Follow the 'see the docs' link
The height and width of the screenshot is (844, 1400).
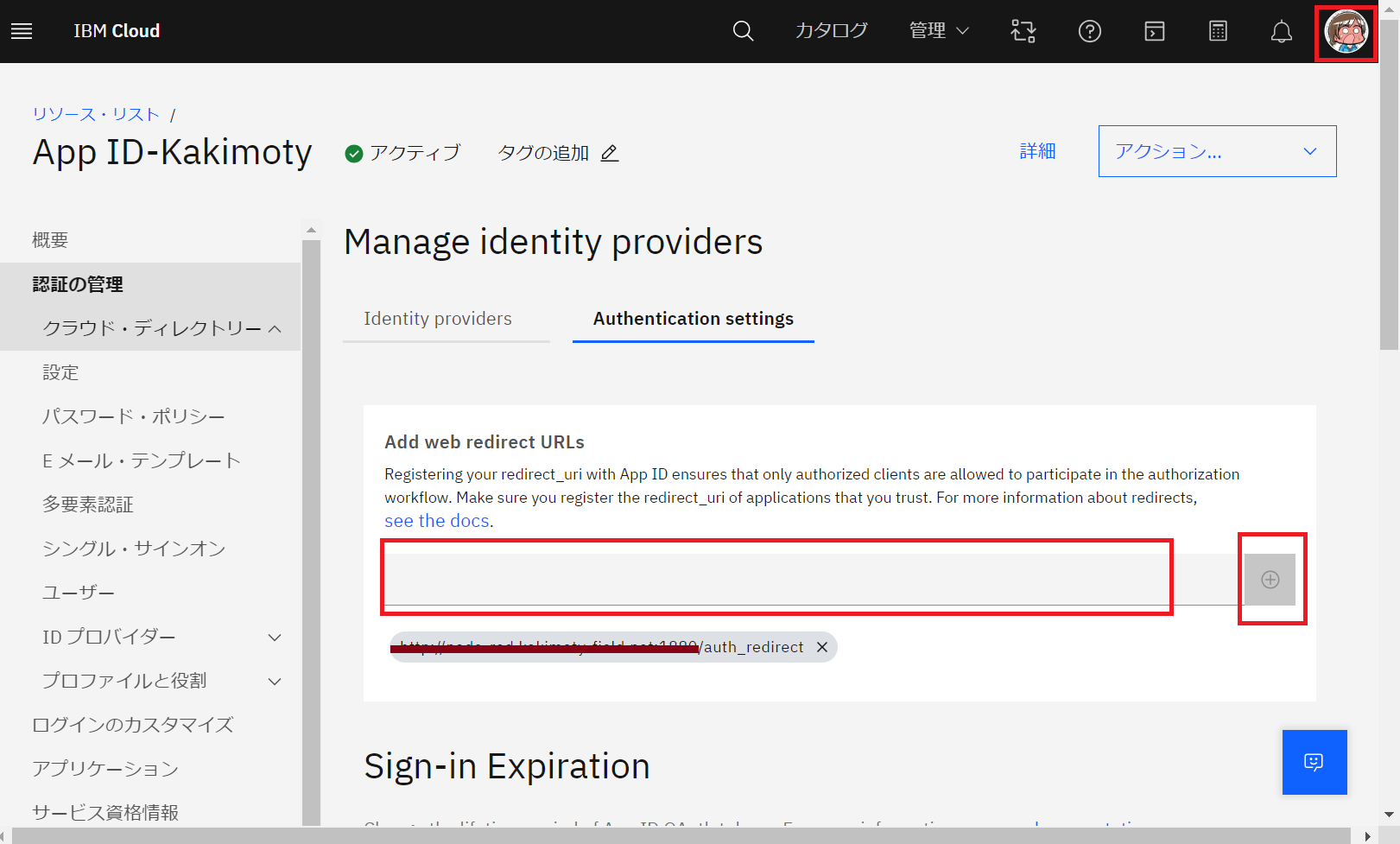pos(437,521)
